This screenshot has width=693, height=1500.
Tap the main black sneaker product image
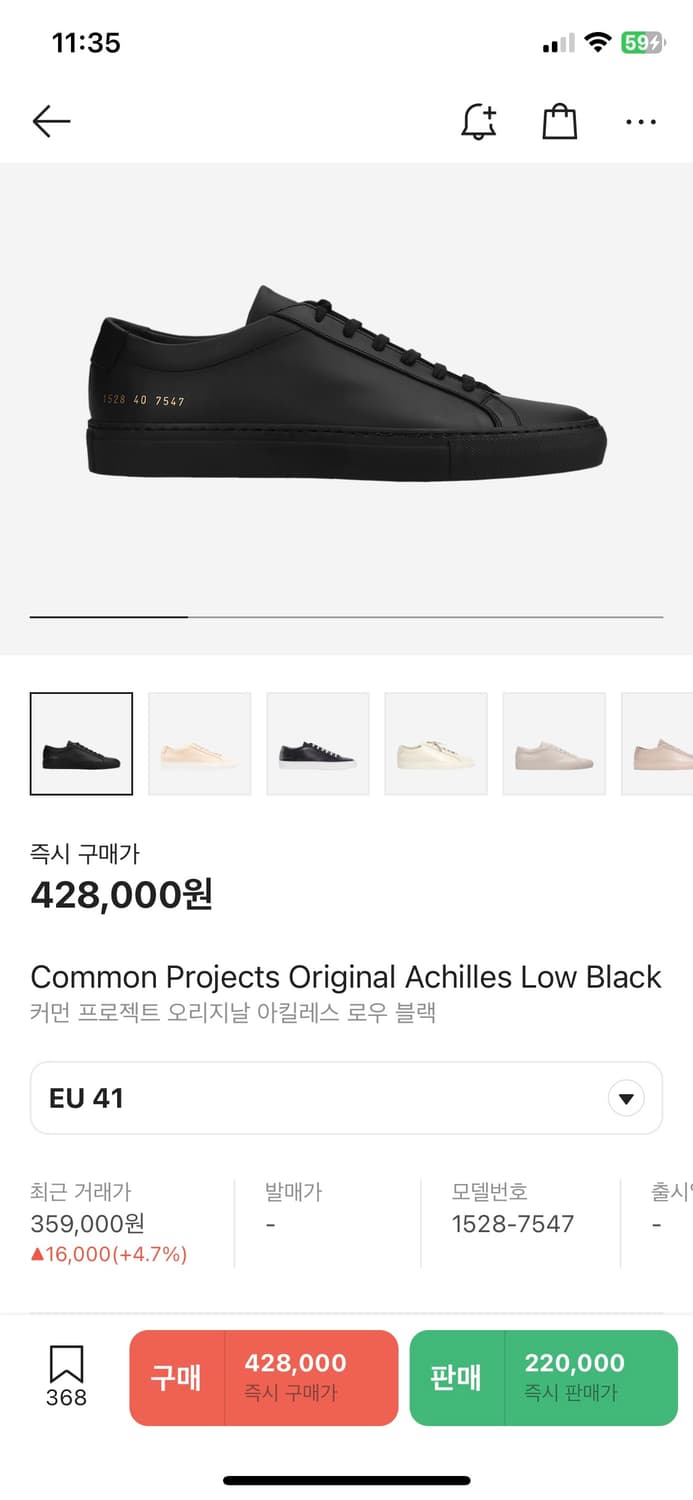pyautogui.click(x=346, y=385)
